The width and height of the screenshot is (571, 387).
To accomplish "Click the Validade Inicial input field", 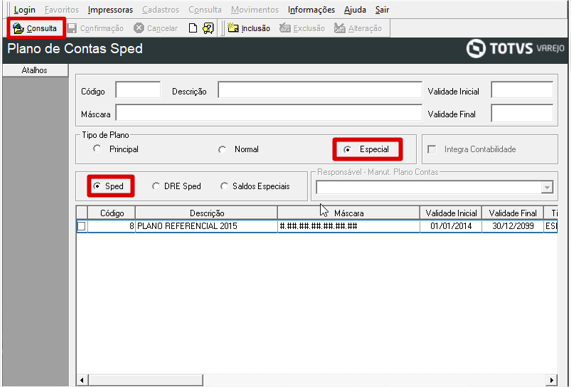I will tap(522, 90).
